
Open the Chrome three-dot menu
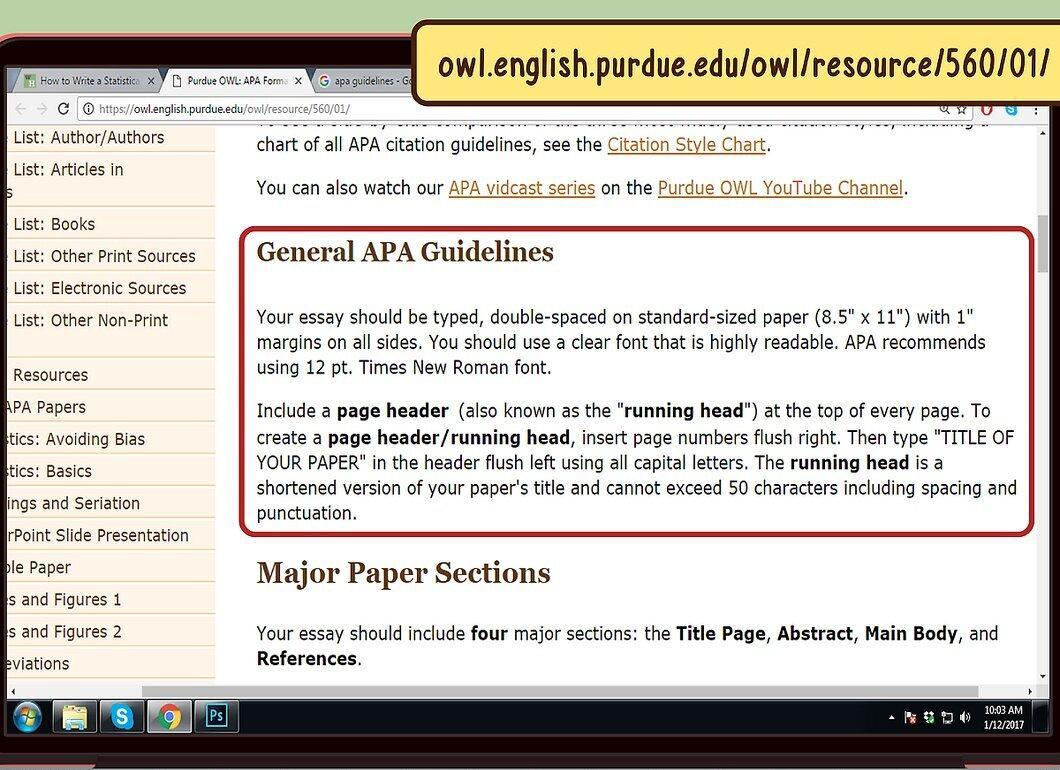tap(1036, 110)
